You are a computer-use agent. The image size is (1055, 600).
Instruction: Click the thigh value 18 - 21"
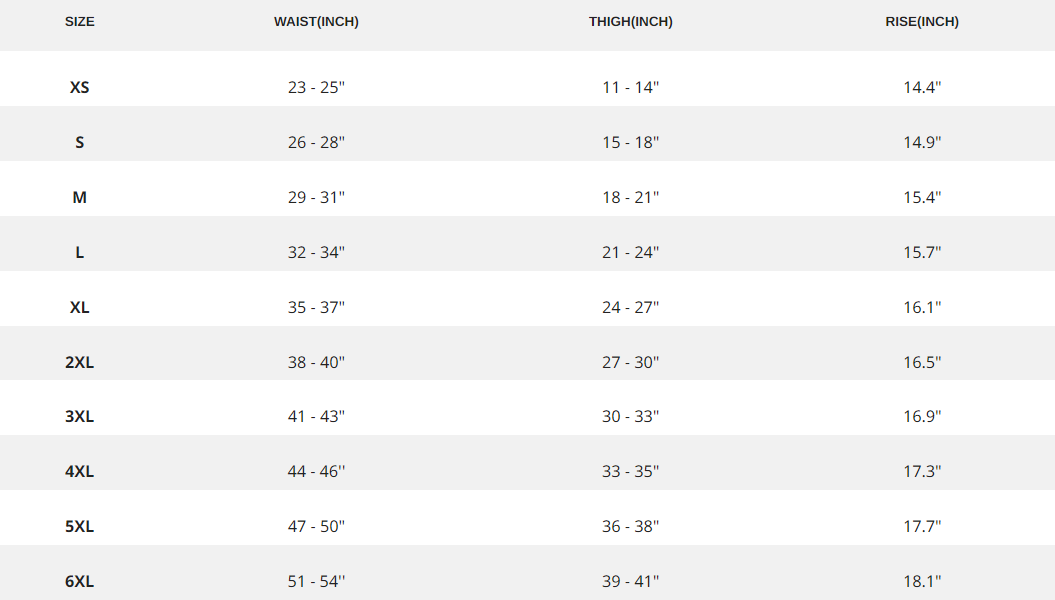630,197
